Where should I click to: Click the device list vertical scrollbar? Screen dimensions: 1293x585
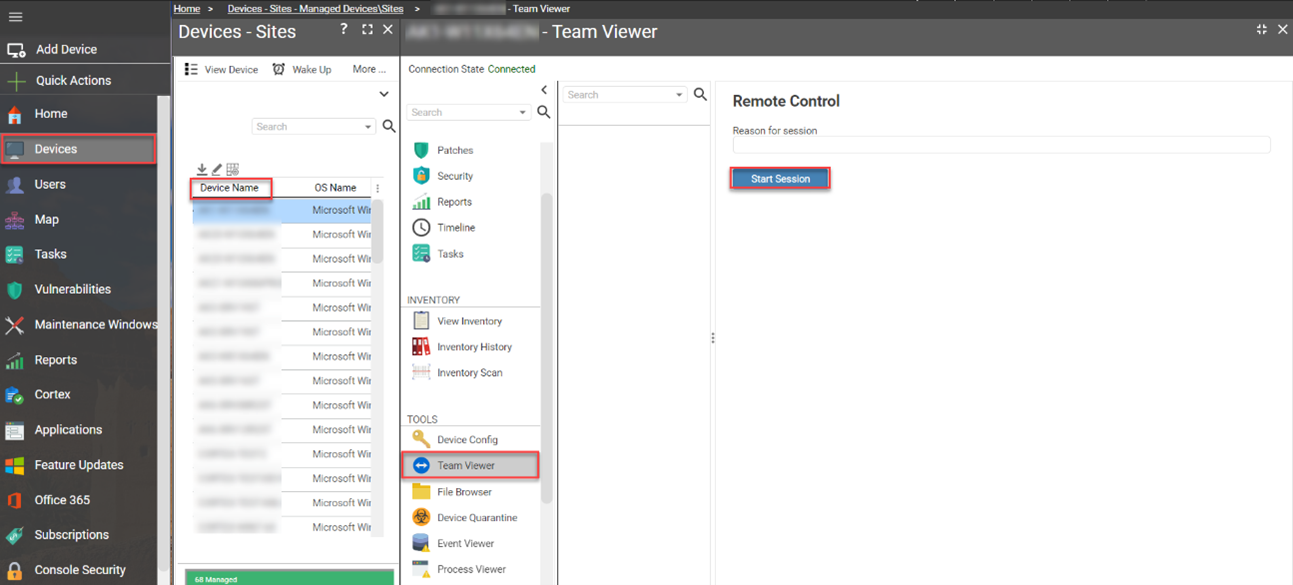pos(377,232)
